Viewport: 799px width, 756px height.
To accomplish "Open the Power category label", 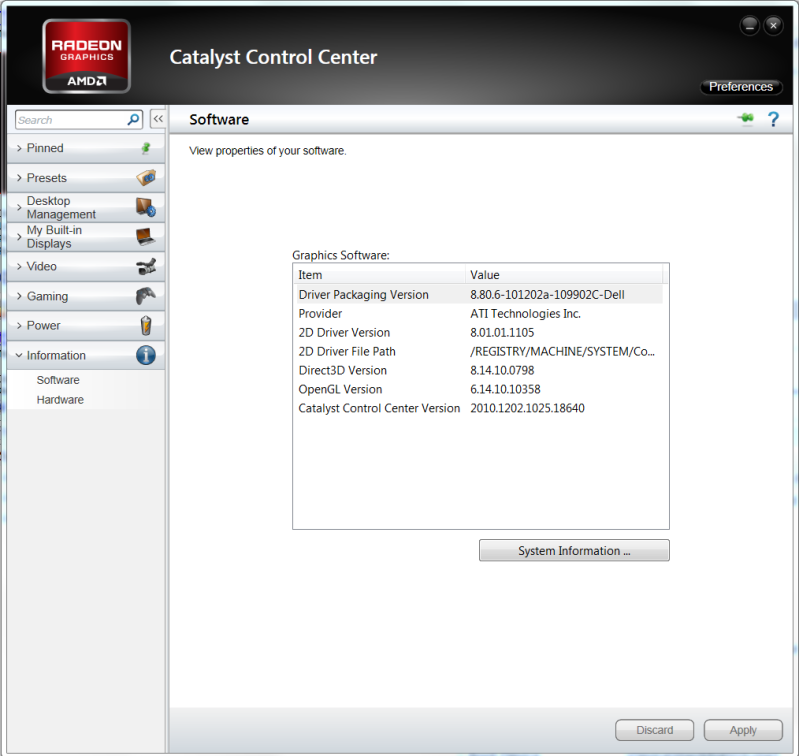I will click(43, 326).
